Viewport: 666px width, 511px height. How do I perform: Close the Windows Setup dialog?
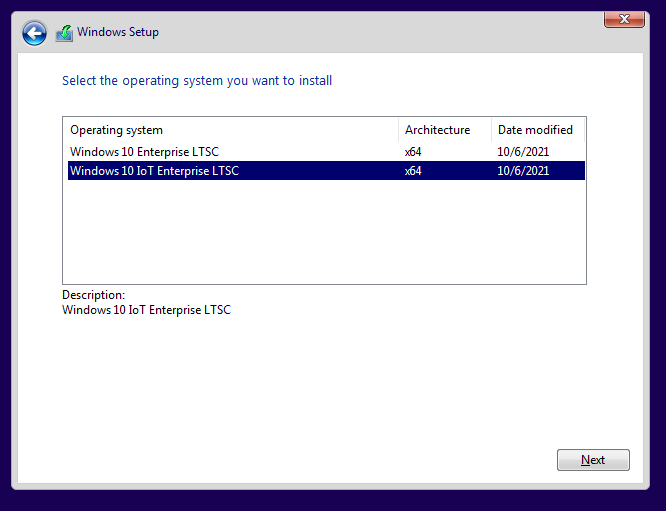point(624,20)
